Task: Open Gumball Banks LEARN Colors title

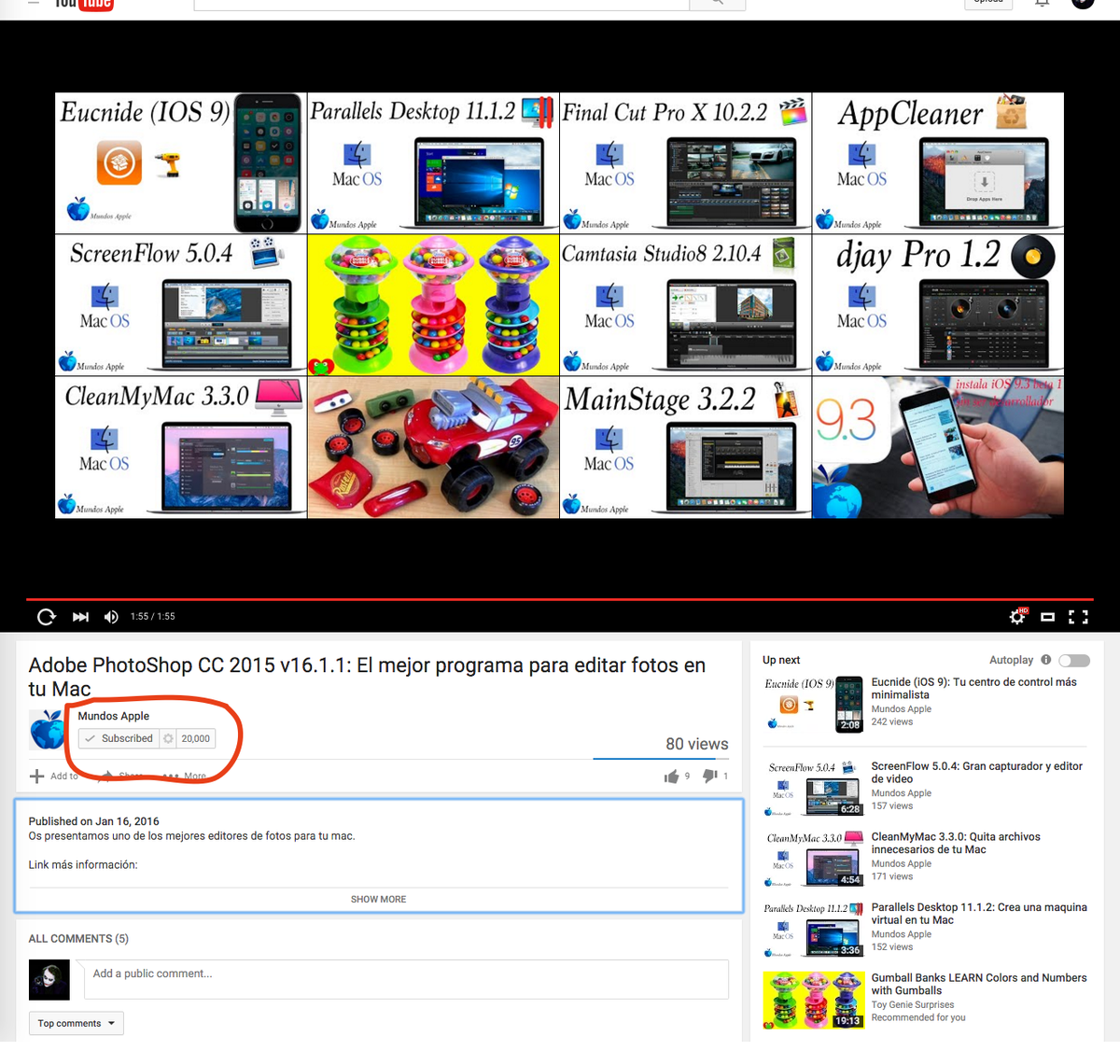Action: coord(979,985)
